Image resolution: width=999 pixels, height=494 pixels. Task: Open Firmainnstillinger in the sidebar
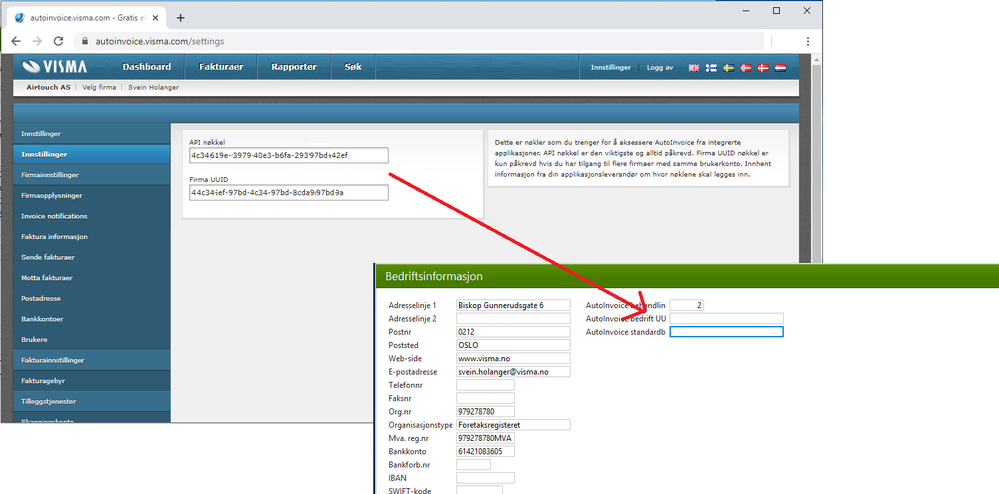click(x=92, y=175)
